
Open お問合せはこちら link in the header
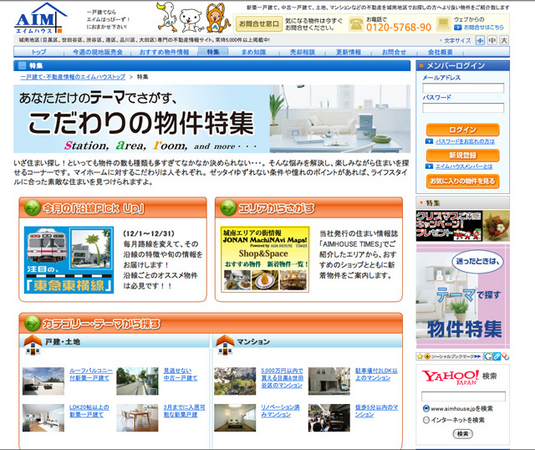coord(484,27)
